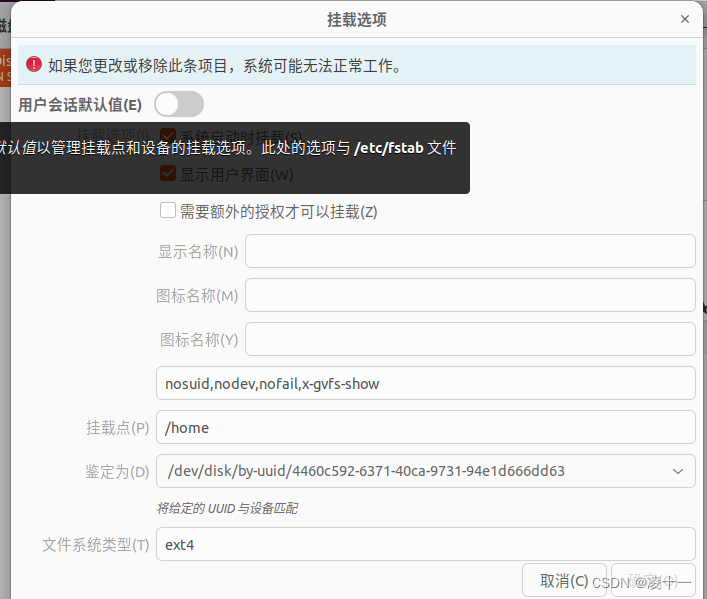
Task: Click the 用户会话默认值(E) label
Action: (x=80, y=105)
